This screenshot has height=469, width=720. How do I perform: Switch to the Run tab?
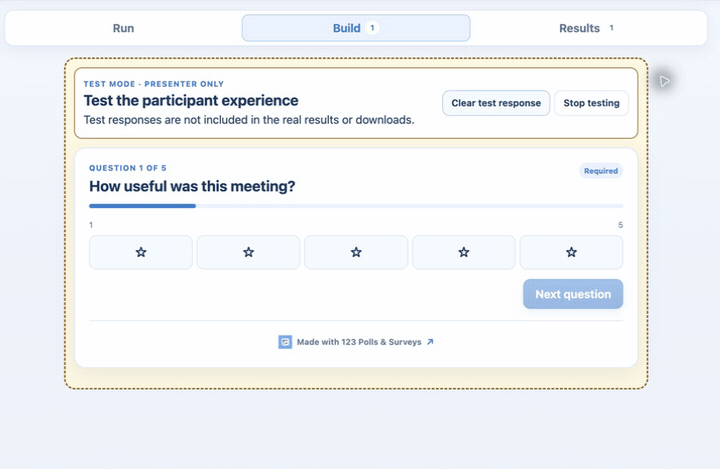coord(124,28)
